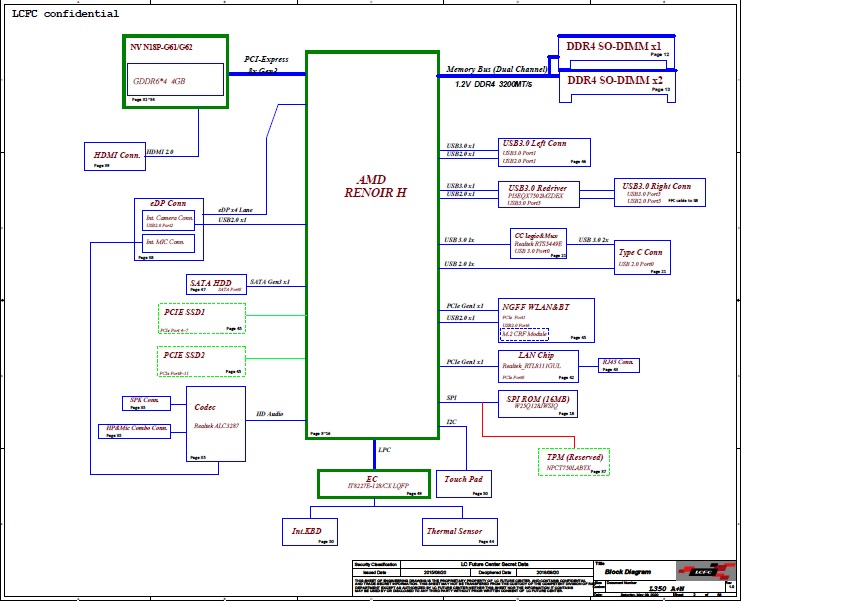Click the CC logic&Mux block
The width and height of the screenshot is (851, 601).
pyautogui.click(x=538, y=243)
